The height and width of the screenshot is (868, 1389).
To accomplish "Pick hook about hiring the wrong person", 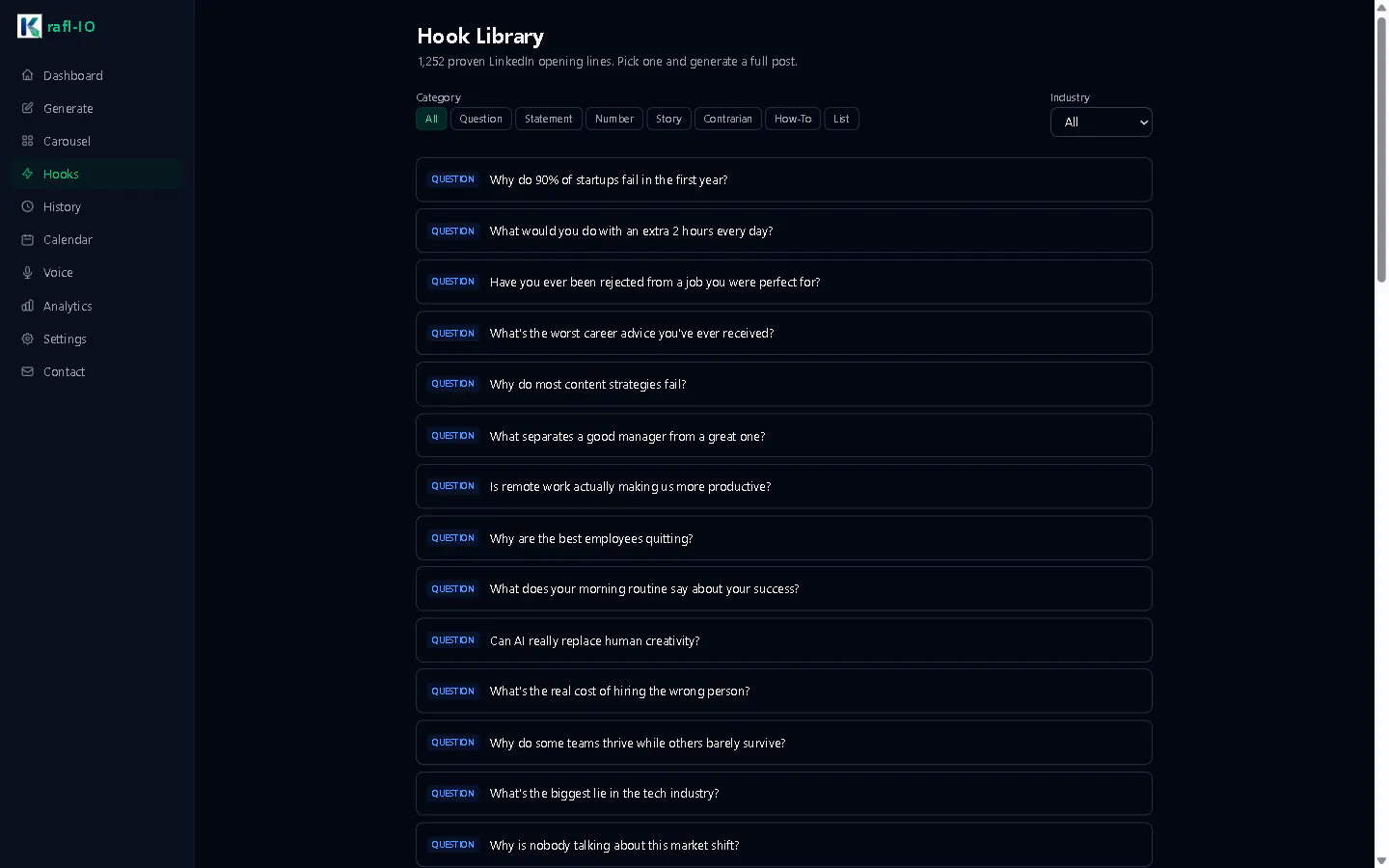I will click(x=784, y=691).
